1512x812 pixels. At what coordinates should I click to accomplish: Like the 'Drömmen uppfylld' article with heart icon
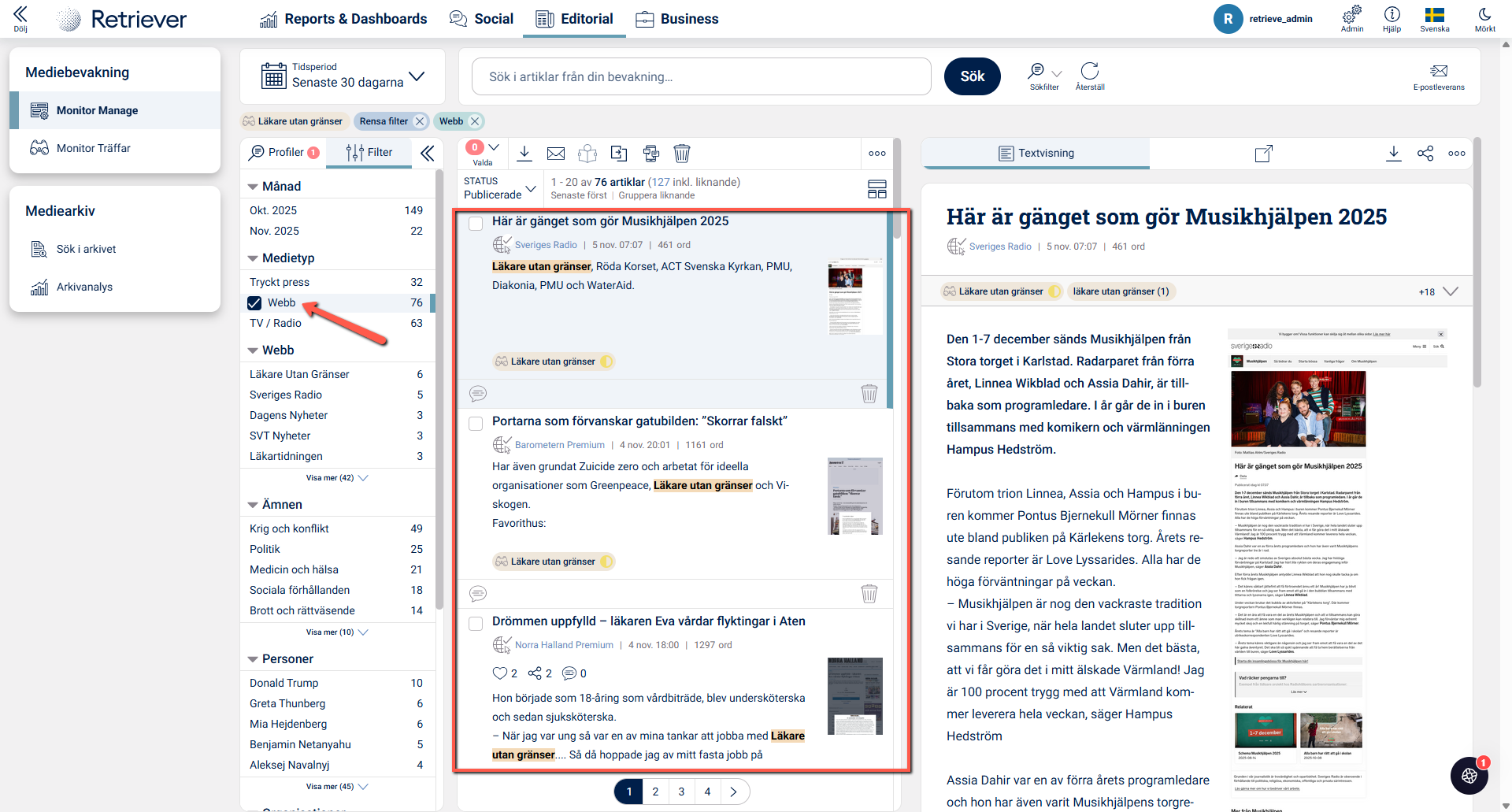(x=499, y=673)
